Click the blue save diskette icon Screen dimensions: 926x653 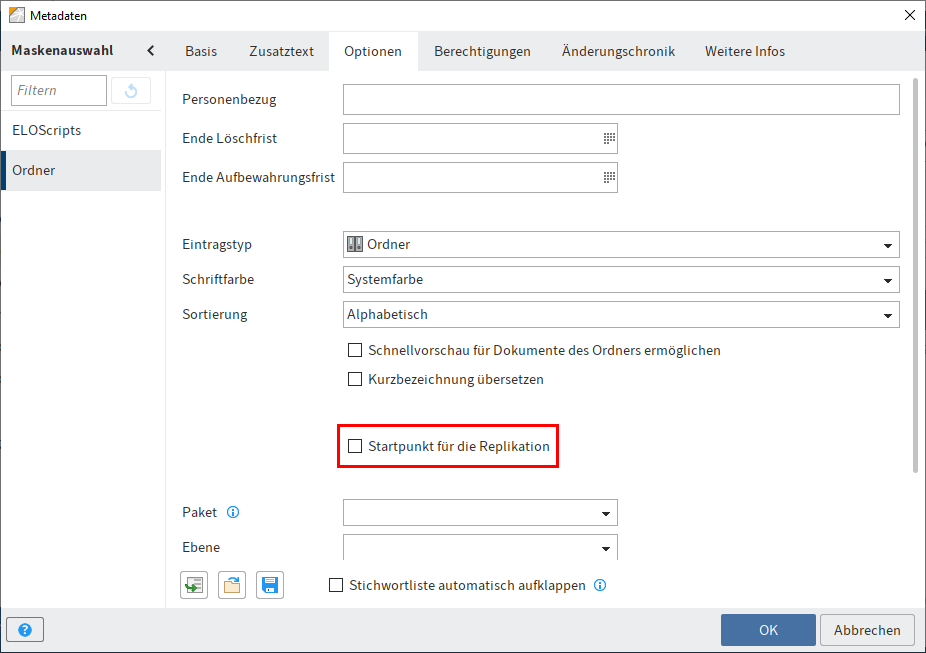[270, 585]
